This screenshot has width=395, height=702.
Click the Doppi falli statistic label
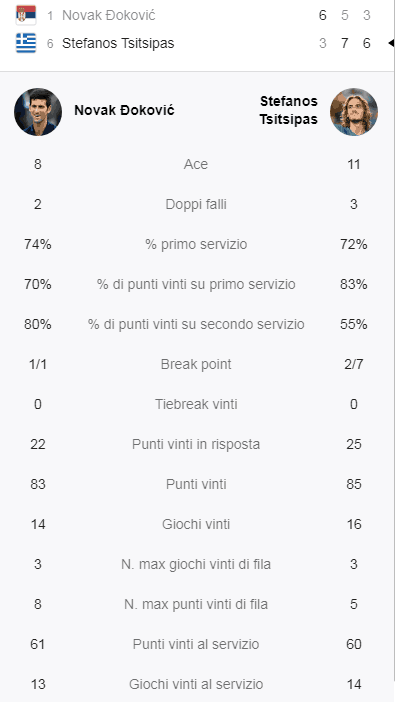click(196, 204)
